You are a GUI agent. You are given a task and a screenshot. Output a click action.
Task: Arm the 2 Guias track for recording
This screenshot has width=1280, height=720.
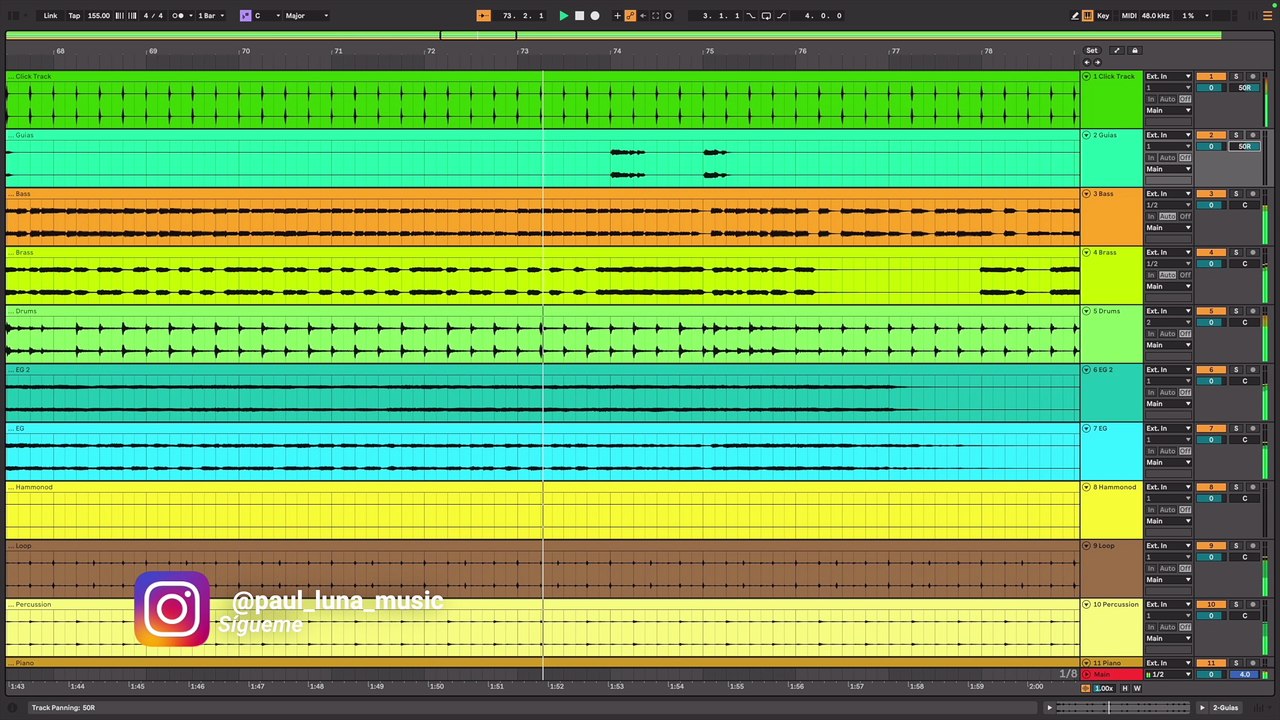pos(1252,135)
